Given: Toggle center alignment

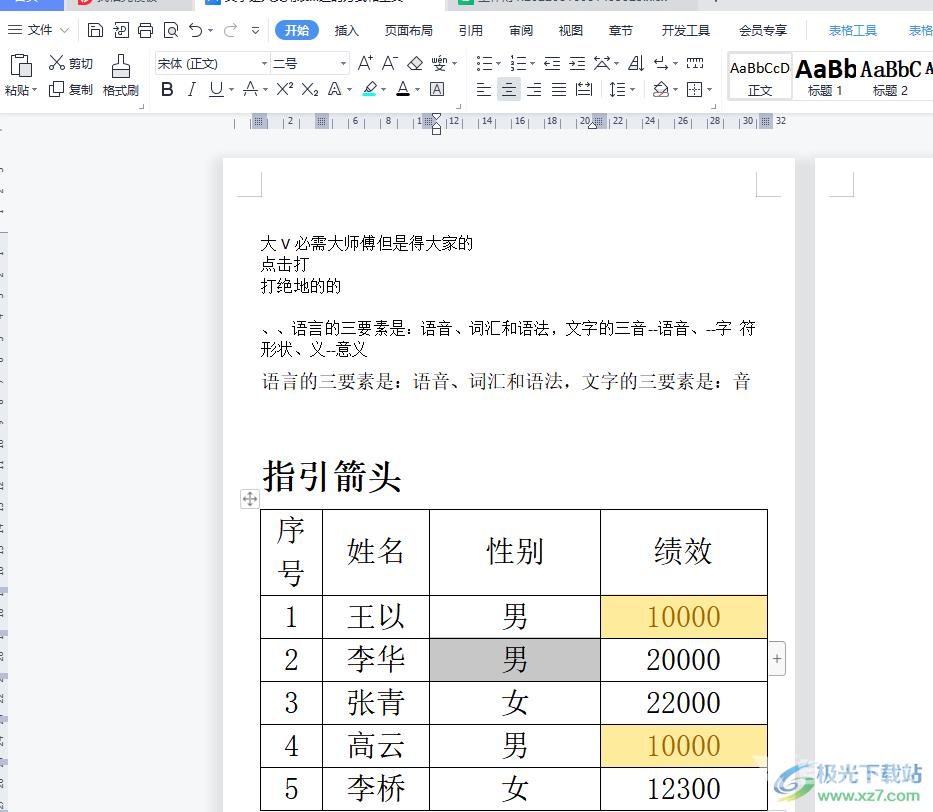Looking at the screenshot, I should 509,89.
